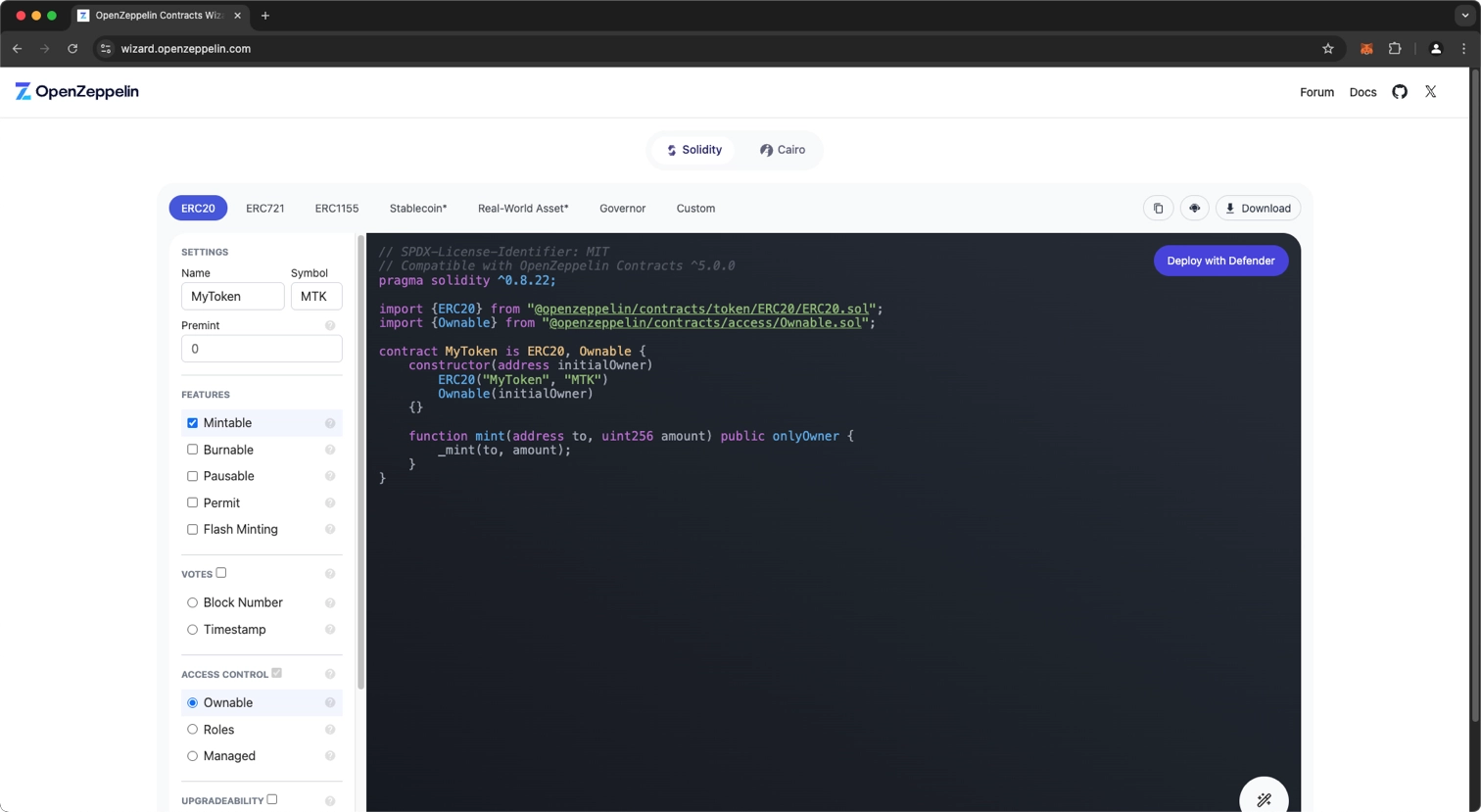Switch to the Custom tab
Image resolution: width=1481 pixels, height=812 pixels.
(x=695, y=208)
